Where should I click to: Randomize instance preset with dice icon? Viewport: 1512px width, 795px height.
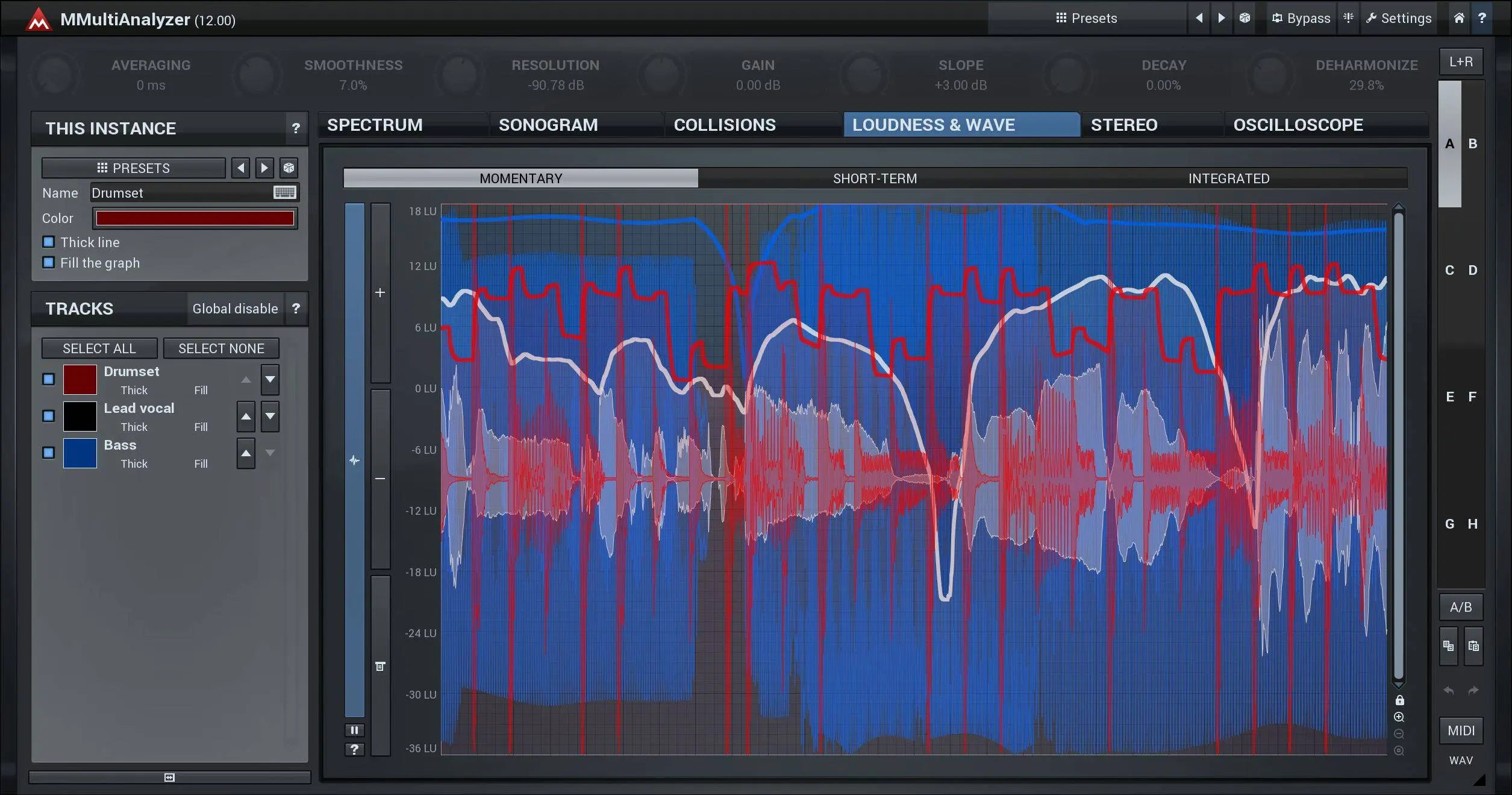(x=289, y=168)
